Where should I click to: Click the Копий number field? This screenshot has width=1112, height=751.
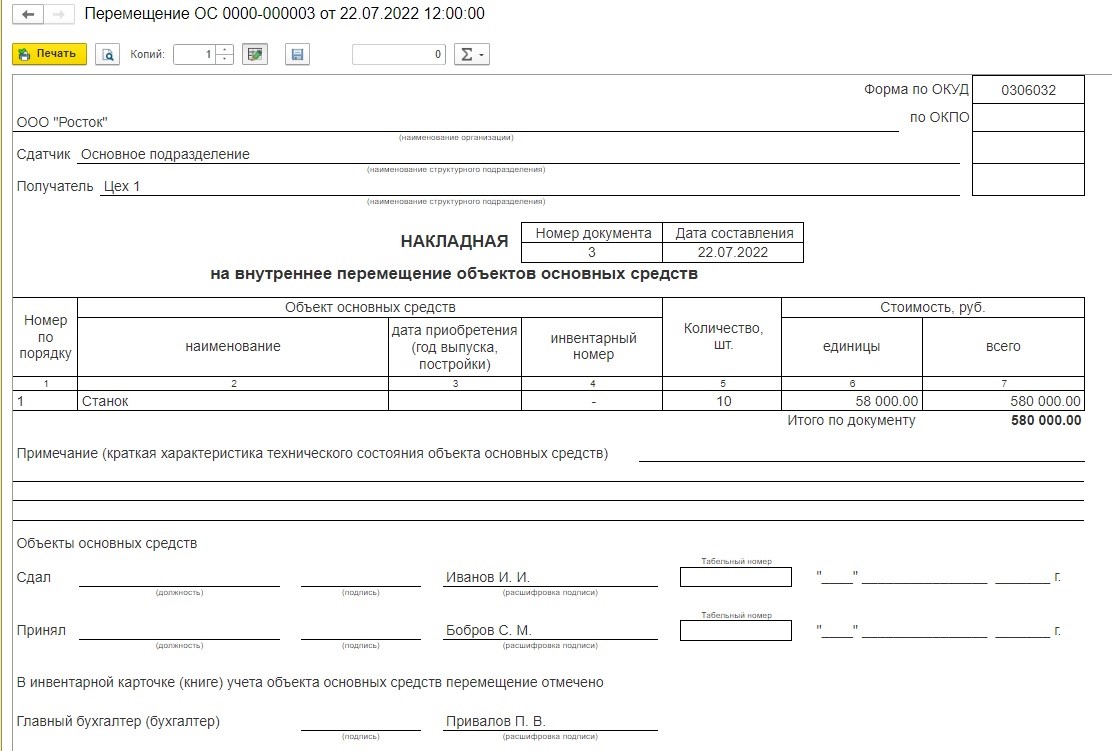tap(194, 54)
